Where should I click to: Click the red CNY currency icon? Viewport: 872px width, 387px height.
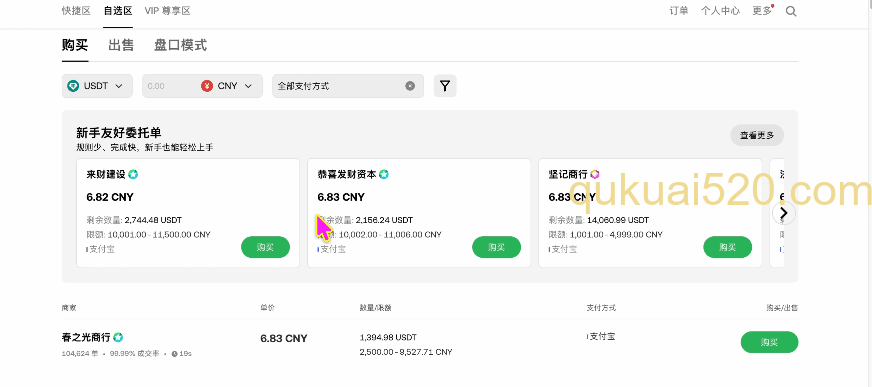[207, 86]
